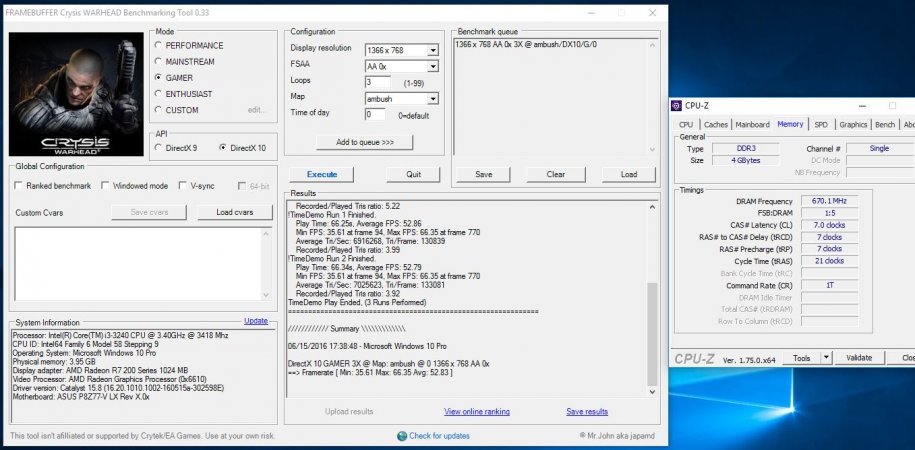Screen dimensions: 915x450
Task: Click the Custom Cvars text area
Action: (138, 264)
